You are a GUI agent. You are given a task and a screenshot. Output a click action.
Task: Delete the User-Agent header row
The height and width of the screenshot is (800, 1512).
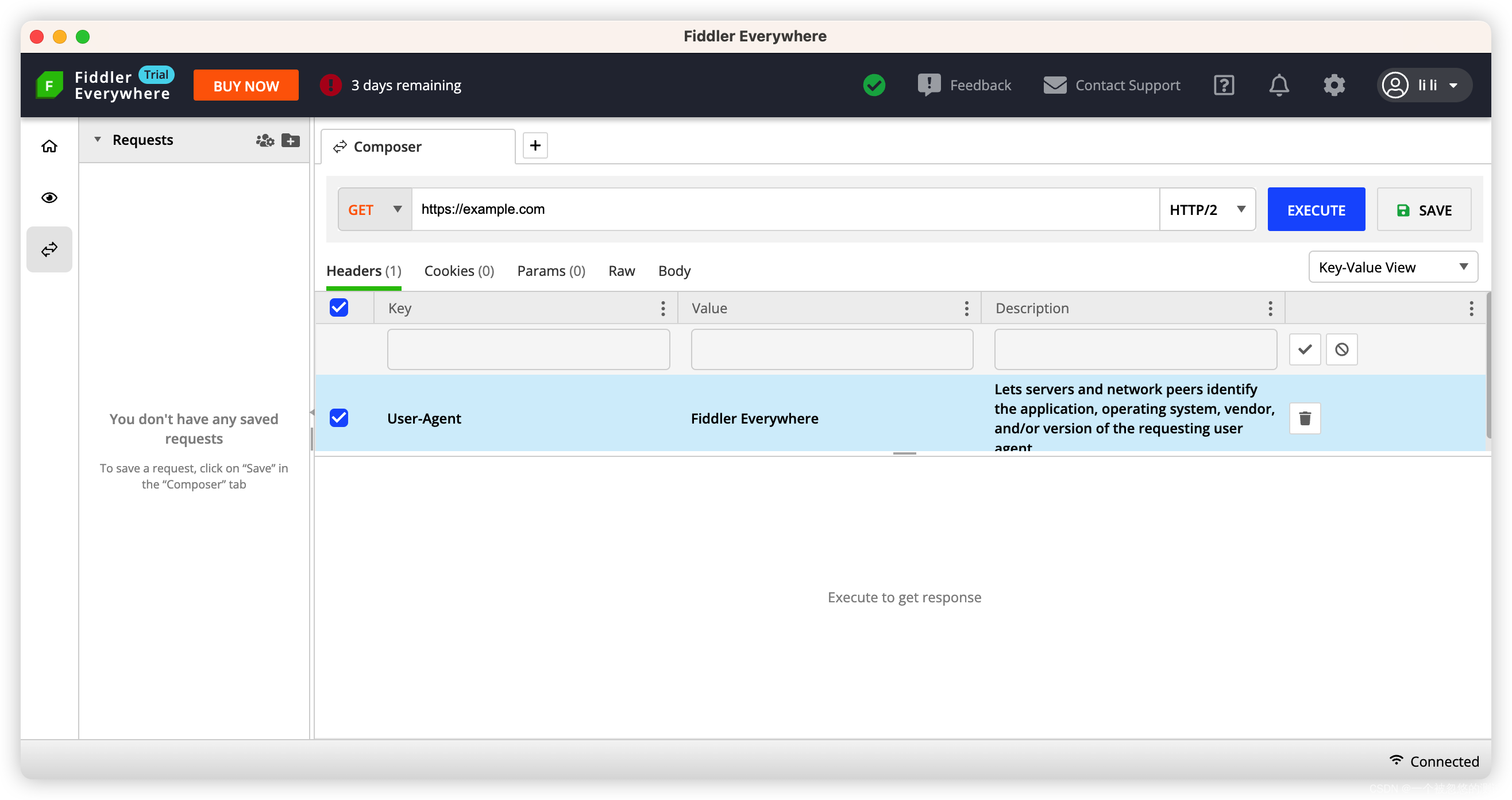coord(1304,418)
